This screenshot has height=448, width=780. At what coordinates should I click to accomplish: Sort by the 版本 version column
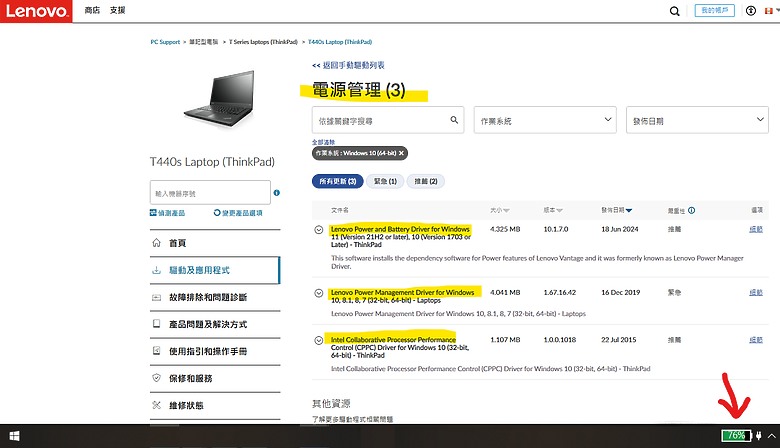coord(553,210)
